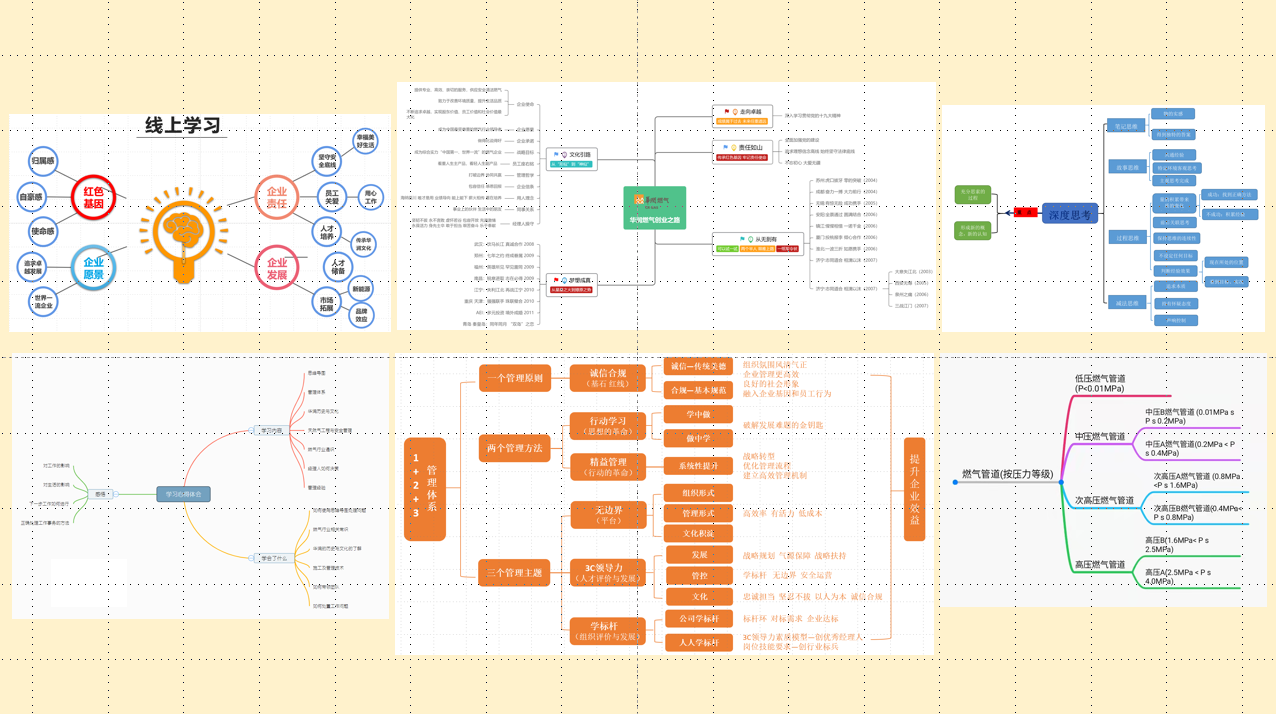Image resolution: width=1276 pixels, height=714 pixels.
Task: Select the 学习心得体会 central node
Action: [183, 493]
